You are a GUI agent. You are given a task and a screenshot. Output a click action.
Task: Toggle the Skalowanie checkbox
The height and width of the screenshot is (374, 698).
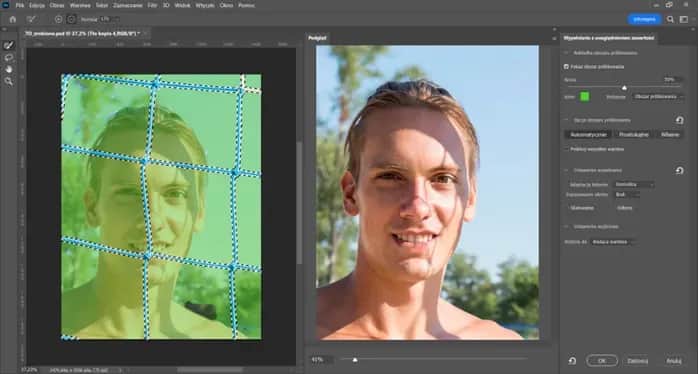coord(568,208)
